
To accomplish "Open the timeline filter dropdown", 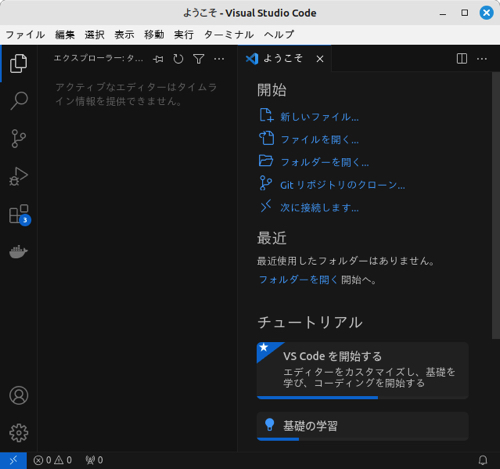I will point(199,59).
